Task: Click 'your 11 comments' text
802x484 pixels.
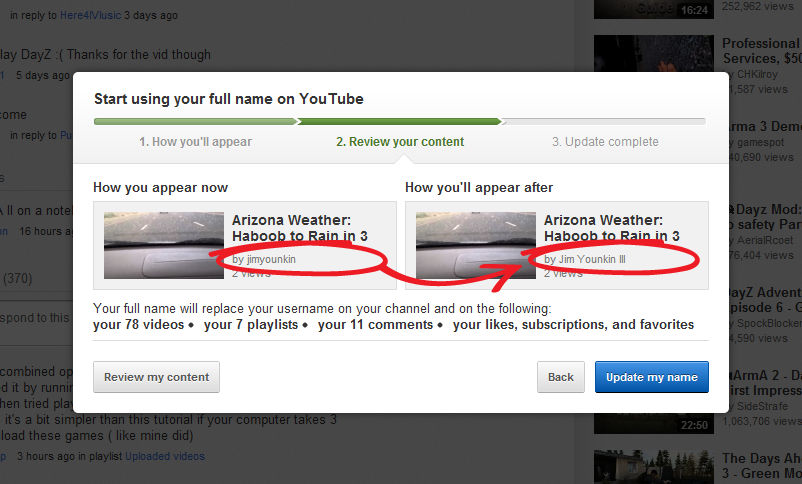Action: (x=375, y=325)
